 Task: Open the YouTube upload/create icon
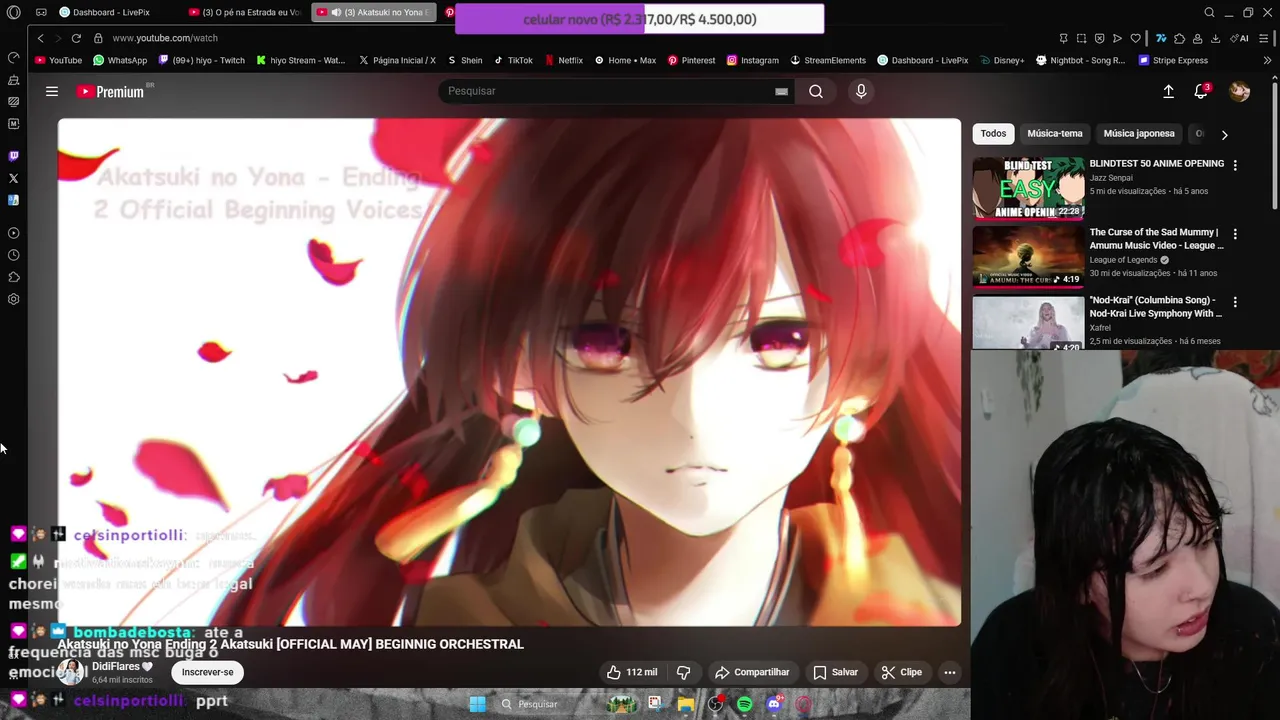point(1168,91)
